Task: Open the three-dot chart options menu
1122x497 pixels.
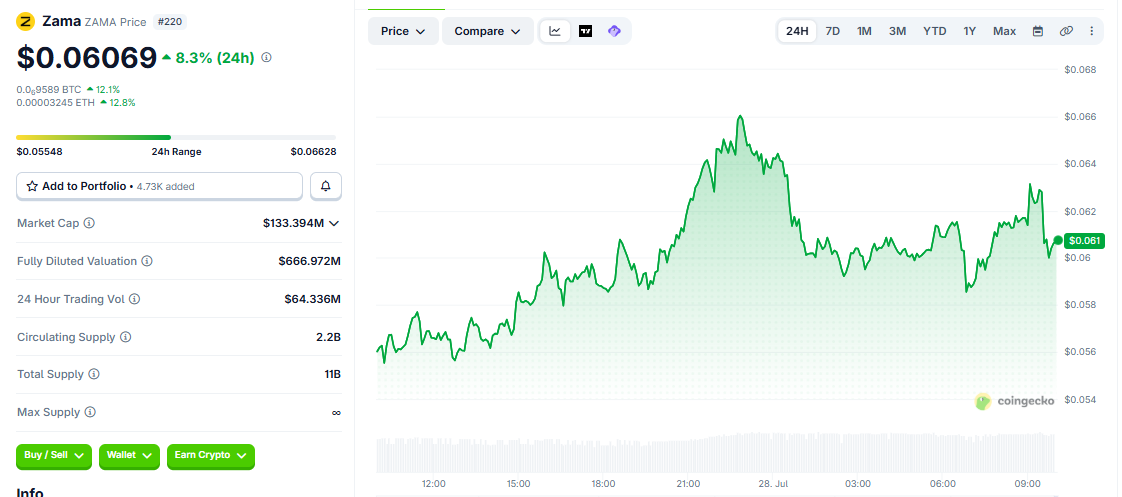Action: click(1091, 31)
